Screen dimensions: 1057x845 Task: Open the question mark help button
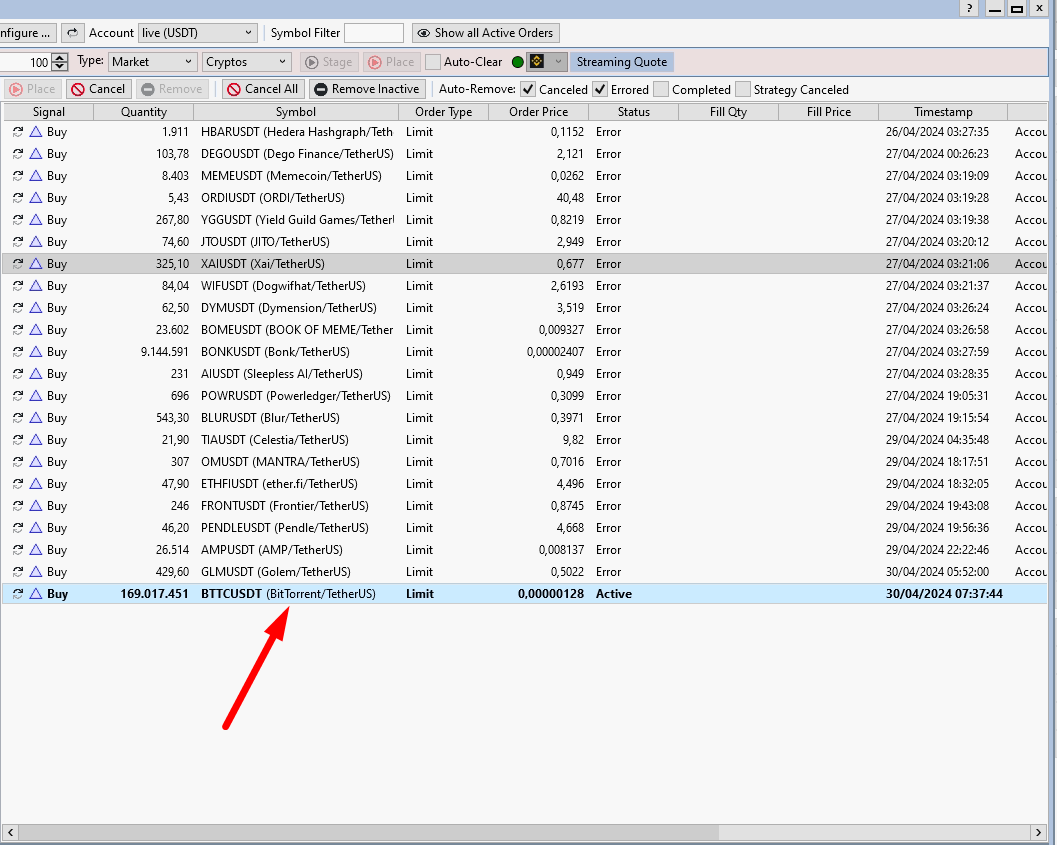969,8
